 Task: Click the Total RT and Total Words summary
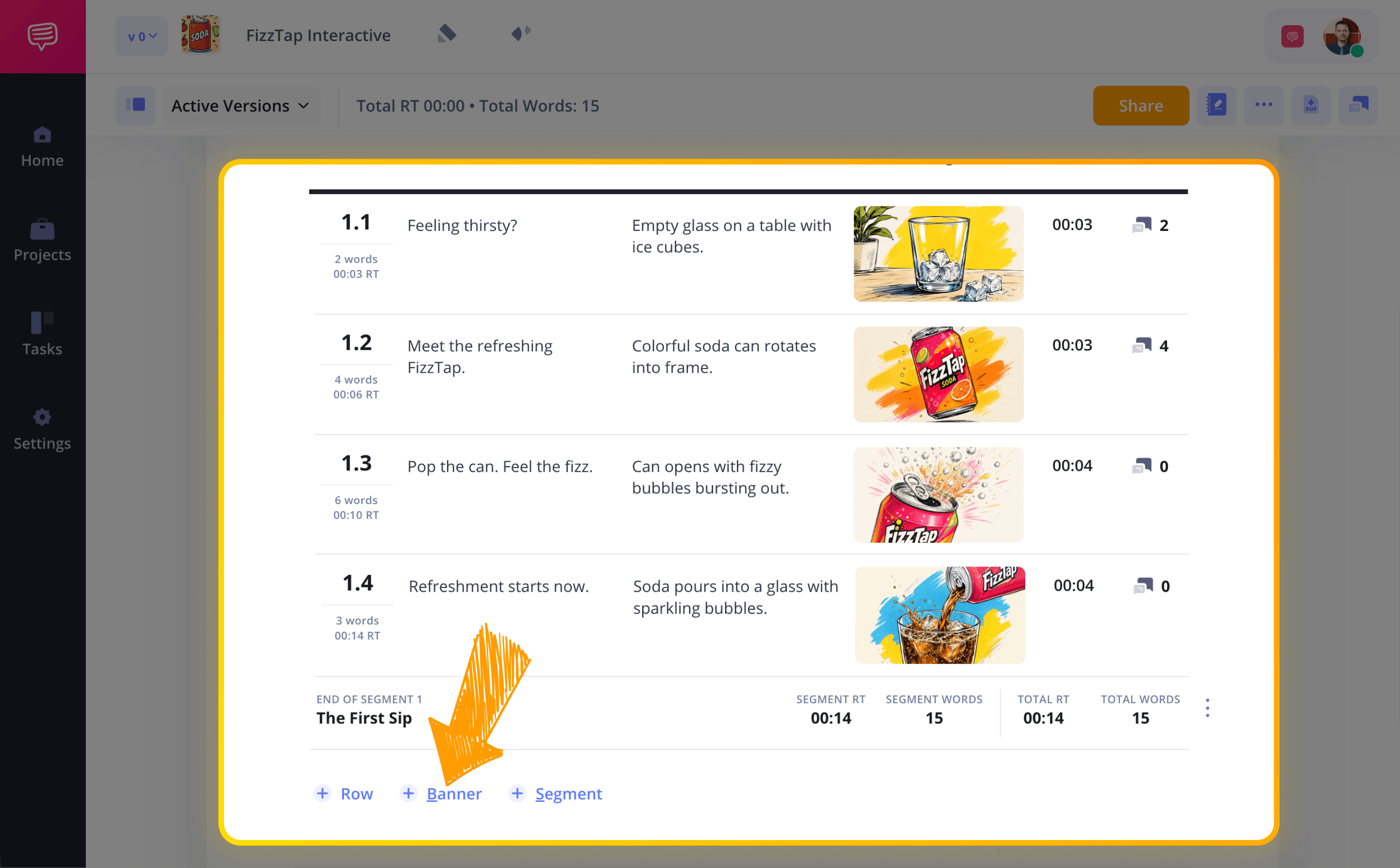(x=477, y=105)
